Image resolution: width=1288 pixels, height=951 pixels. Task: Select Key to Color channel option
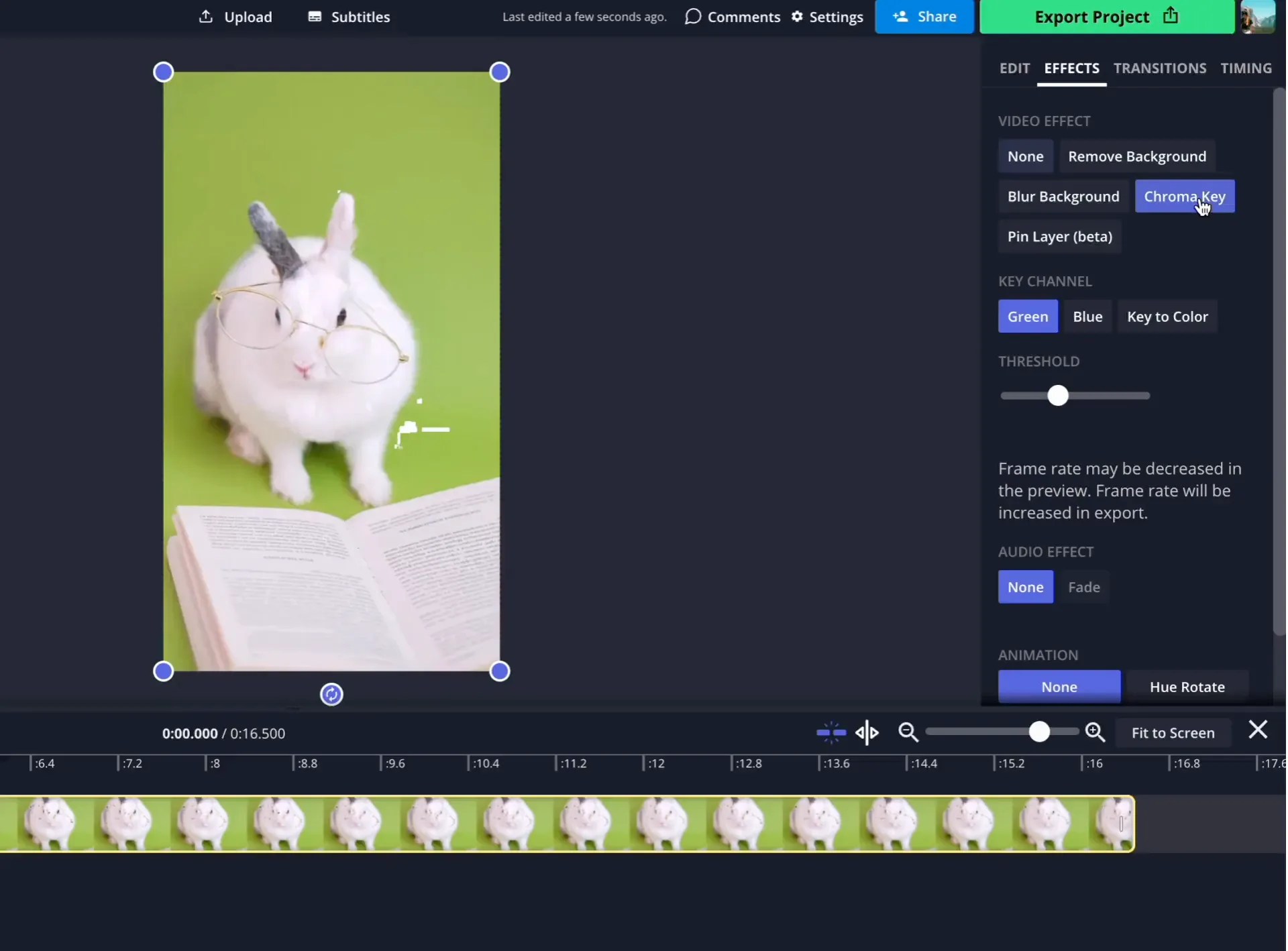[x=1167, y=317]
